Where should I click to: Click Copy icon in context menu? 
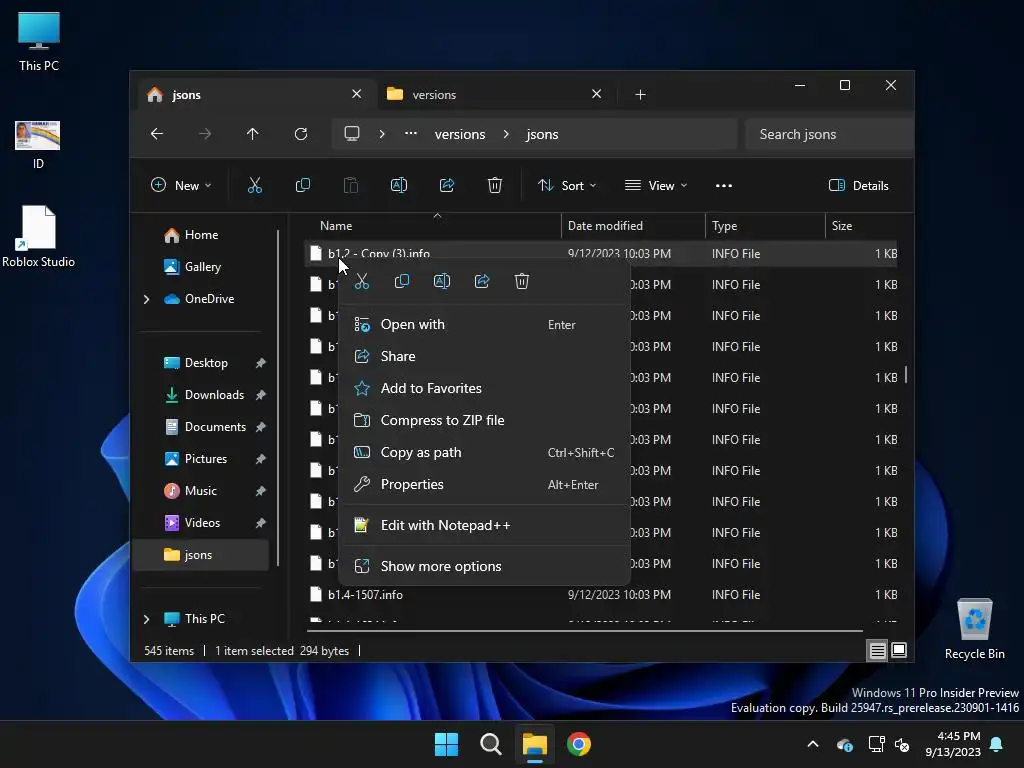(x=402, y=281)
